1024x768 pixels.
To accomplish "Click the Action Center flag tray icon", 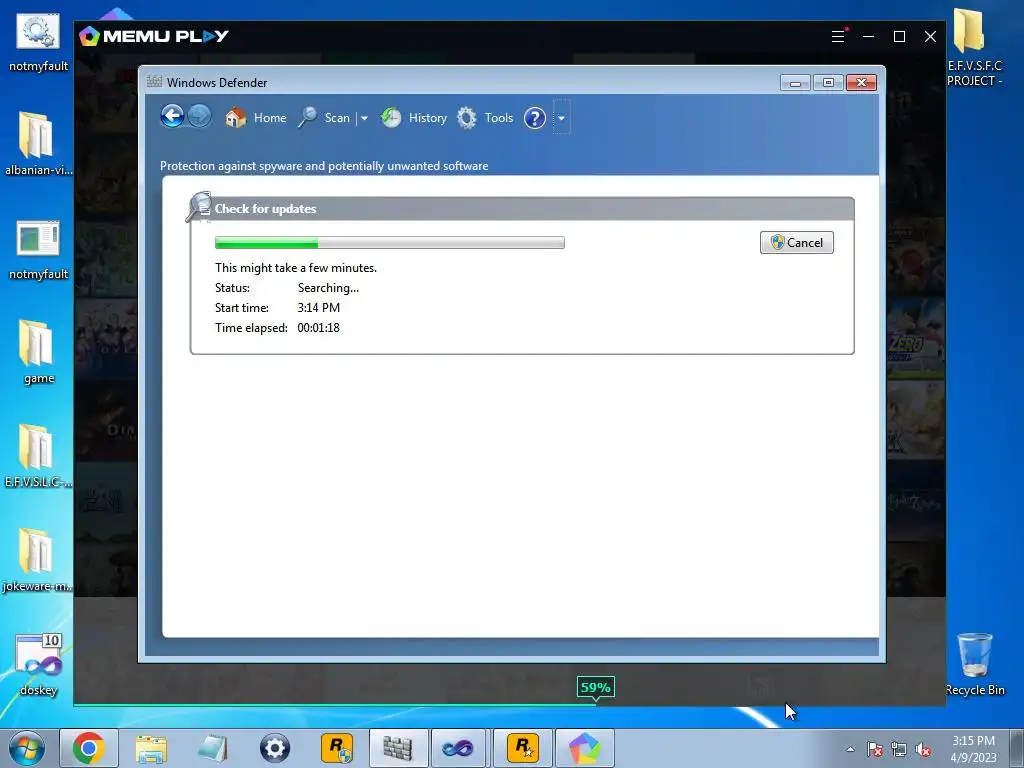I will 874,749.
